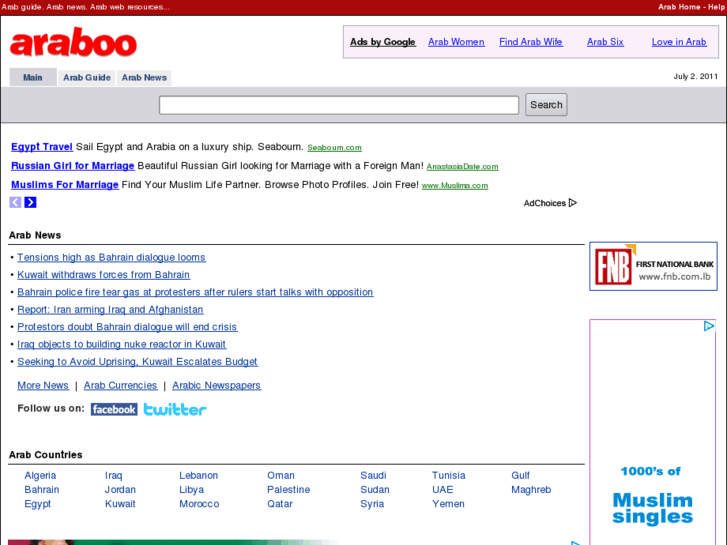Select Lebanon country link
The image size is (727, 545).
point(198,475)
